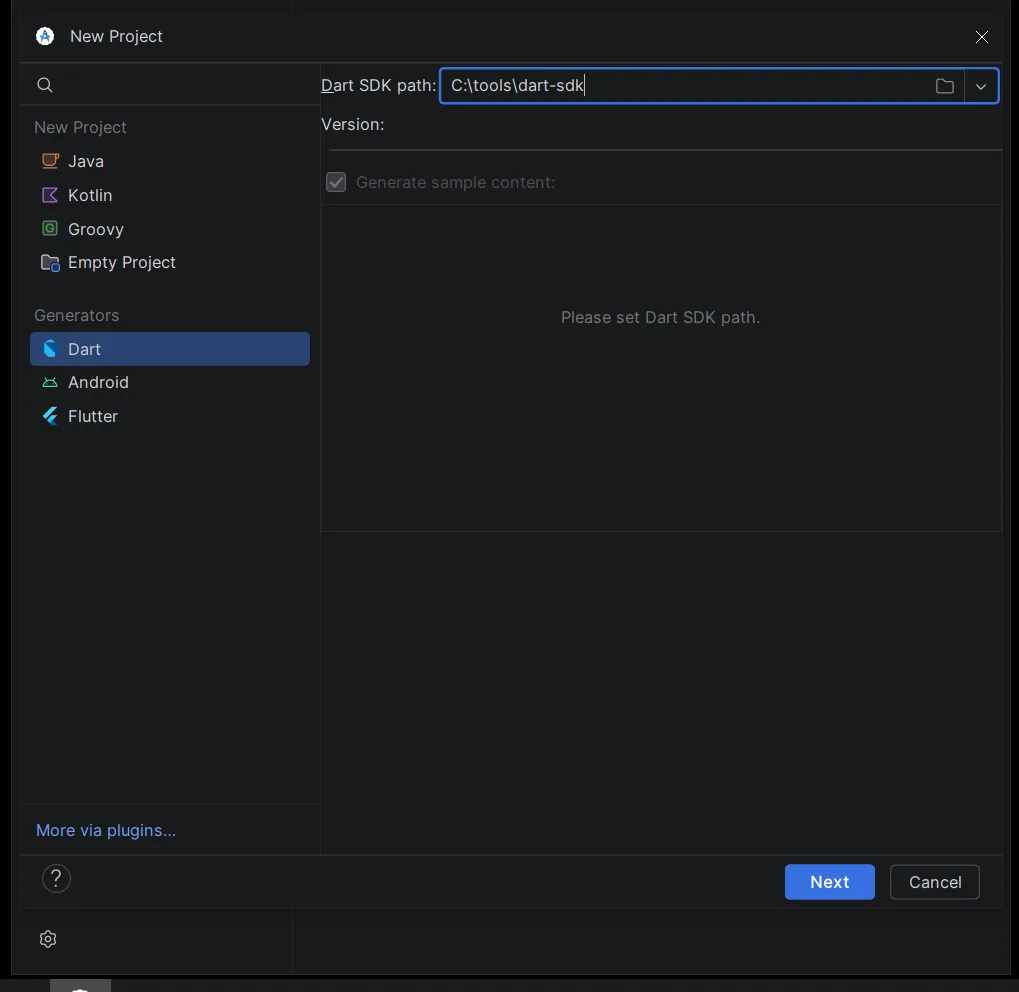This screenshot has height=992, width=1019.
Task: Click the 'Generators' section header
Action: [x=77, y=315]
